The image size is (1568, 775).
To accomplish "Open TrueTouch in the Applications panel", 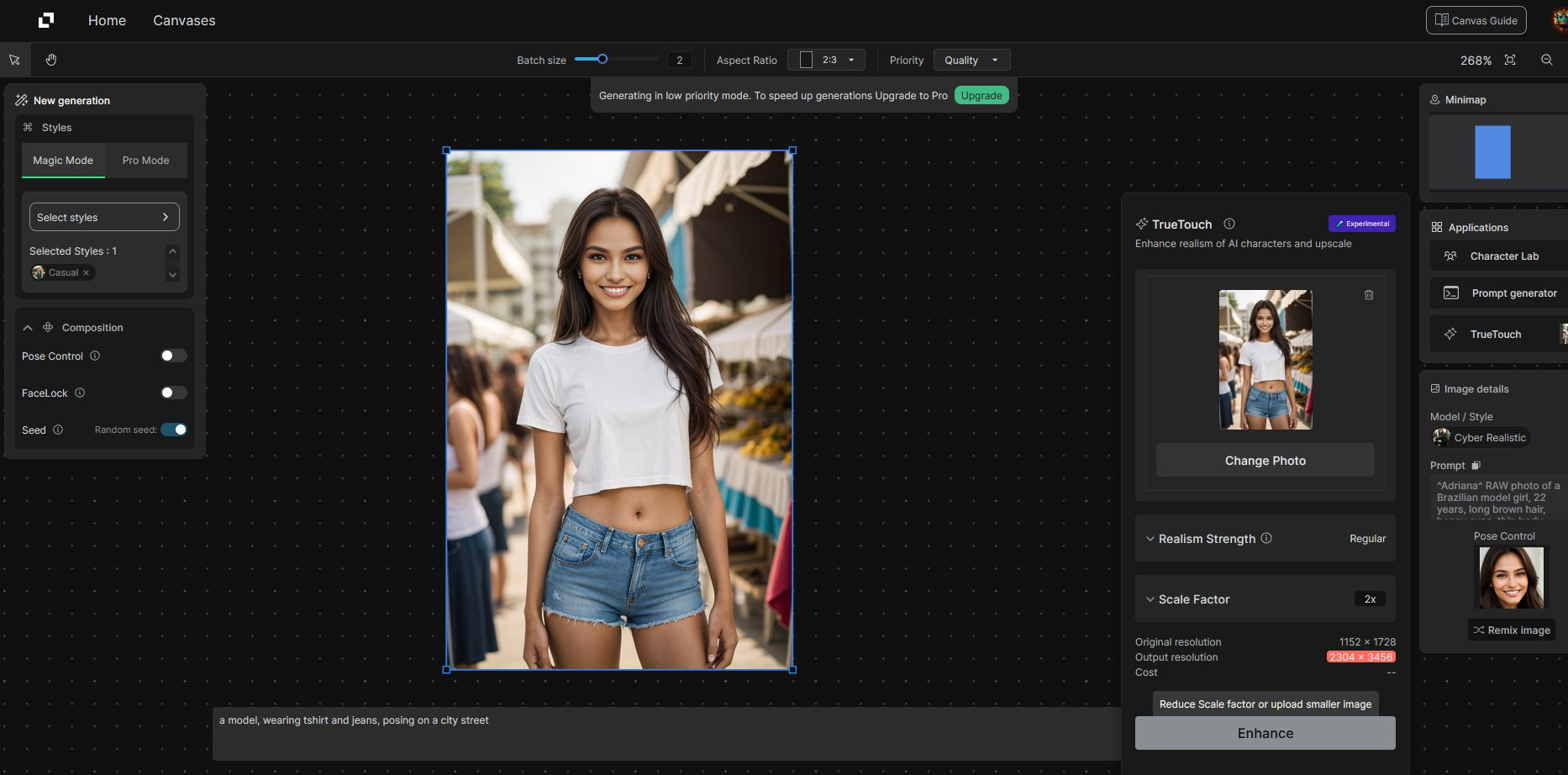I will coord(1498,334).
